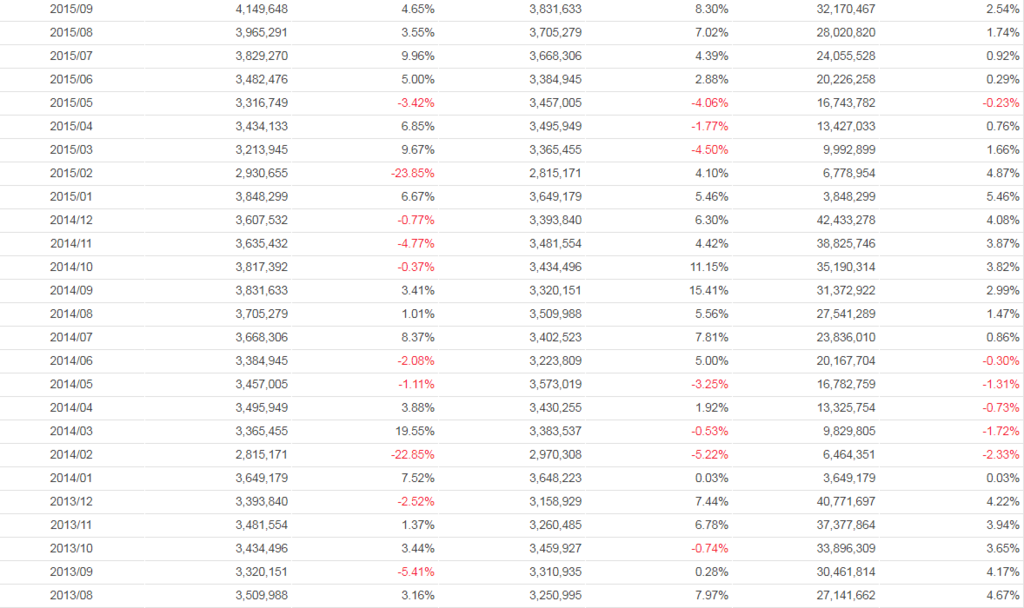Screen dimensions: 1024x608
Task: Click the 2015/09 date cell
Action: click(x=71, y=9)
